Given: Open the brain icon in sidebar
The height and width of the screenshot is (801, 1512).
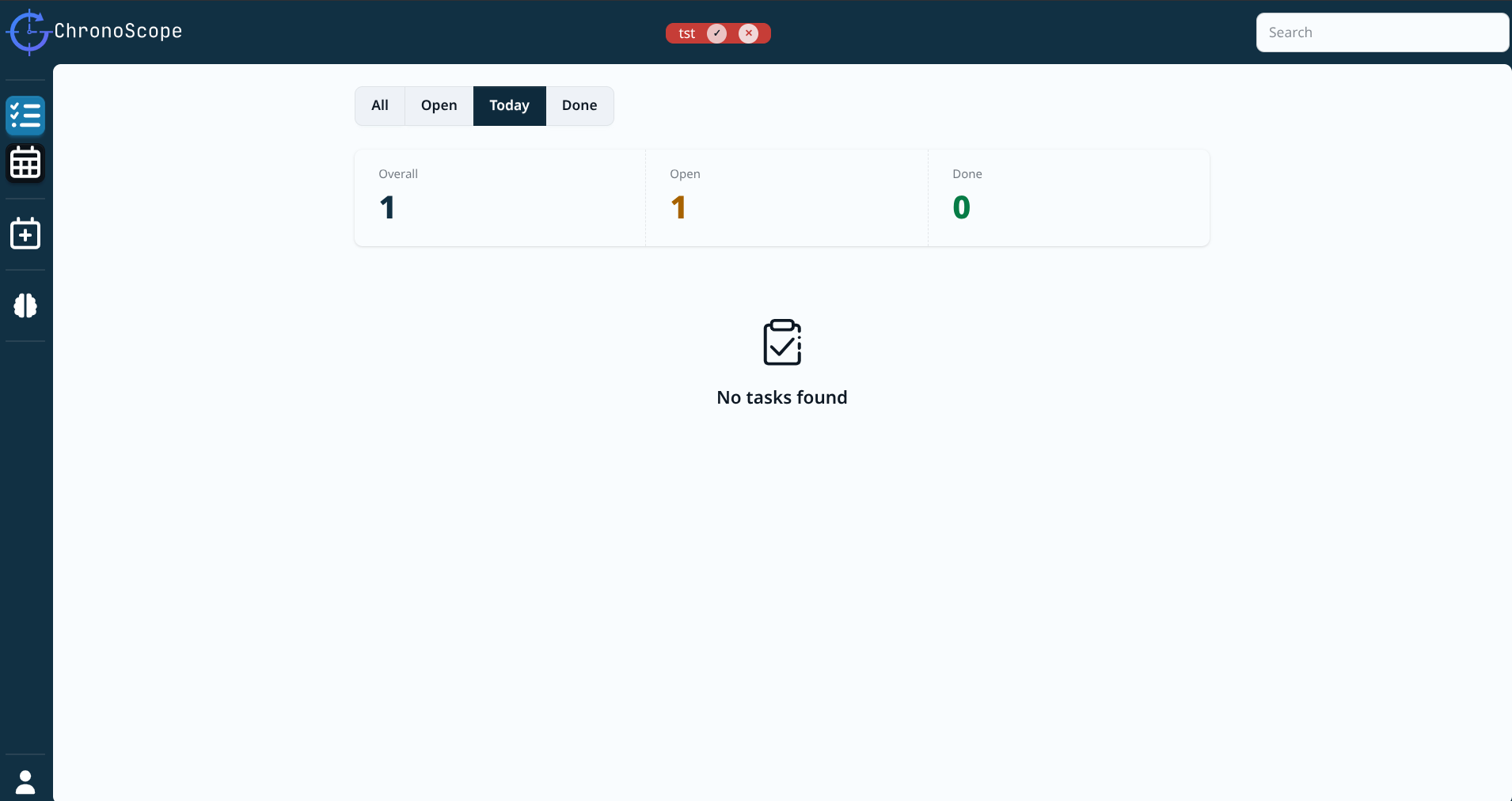Looking at the screenshot, I should tap(25, 306).
